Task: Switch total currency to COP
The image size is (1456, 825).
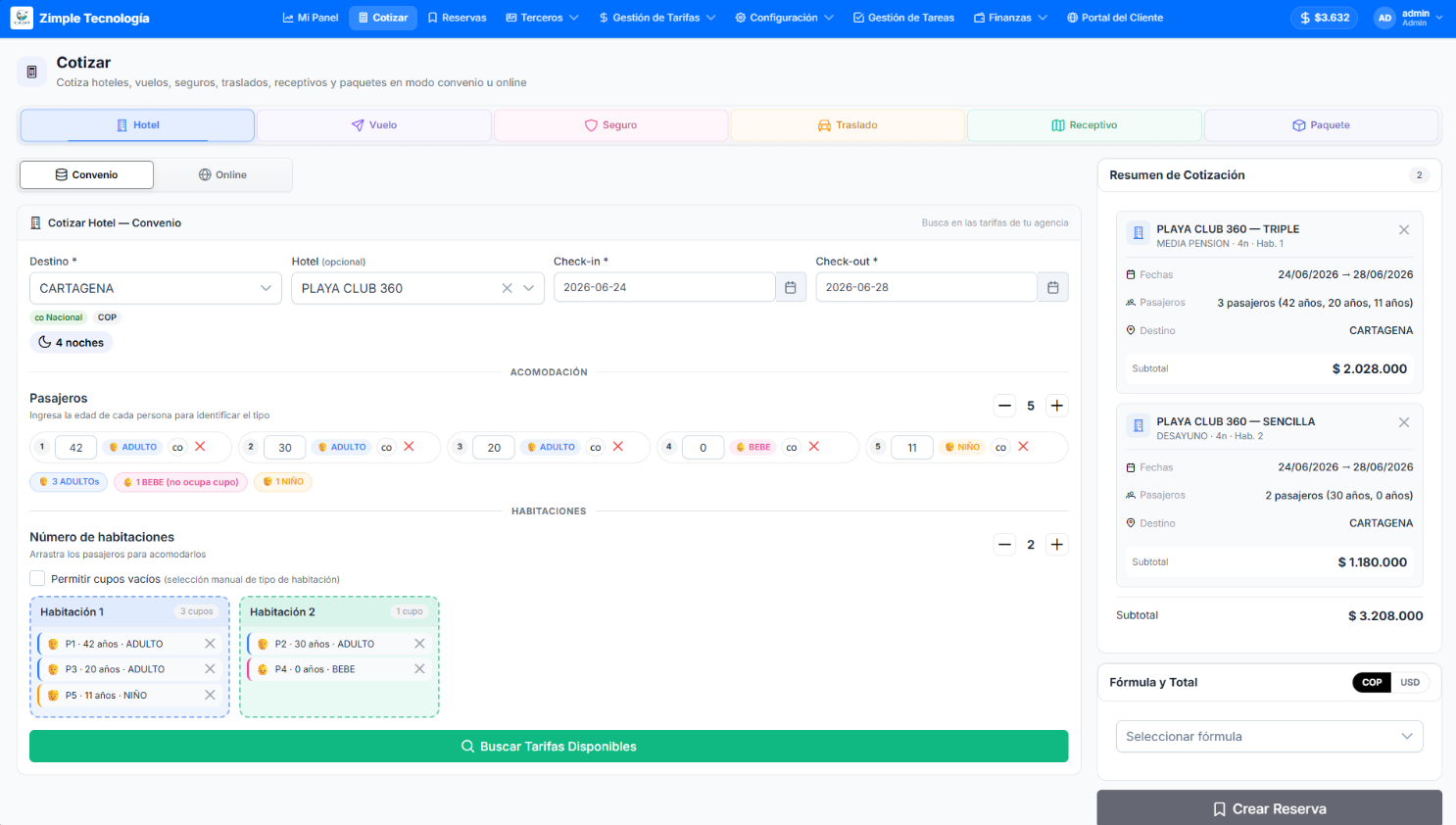Action: [1372, 683]
